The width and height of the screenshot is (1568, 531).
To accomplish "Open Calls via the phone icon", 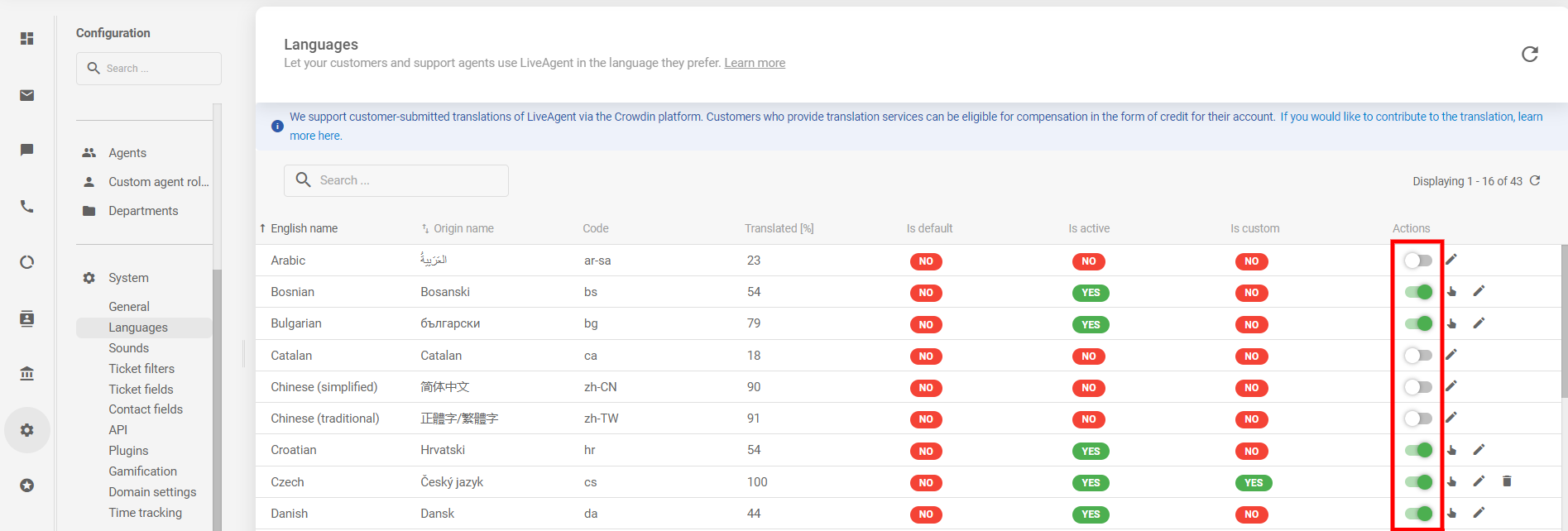I will tap(27, 207).
